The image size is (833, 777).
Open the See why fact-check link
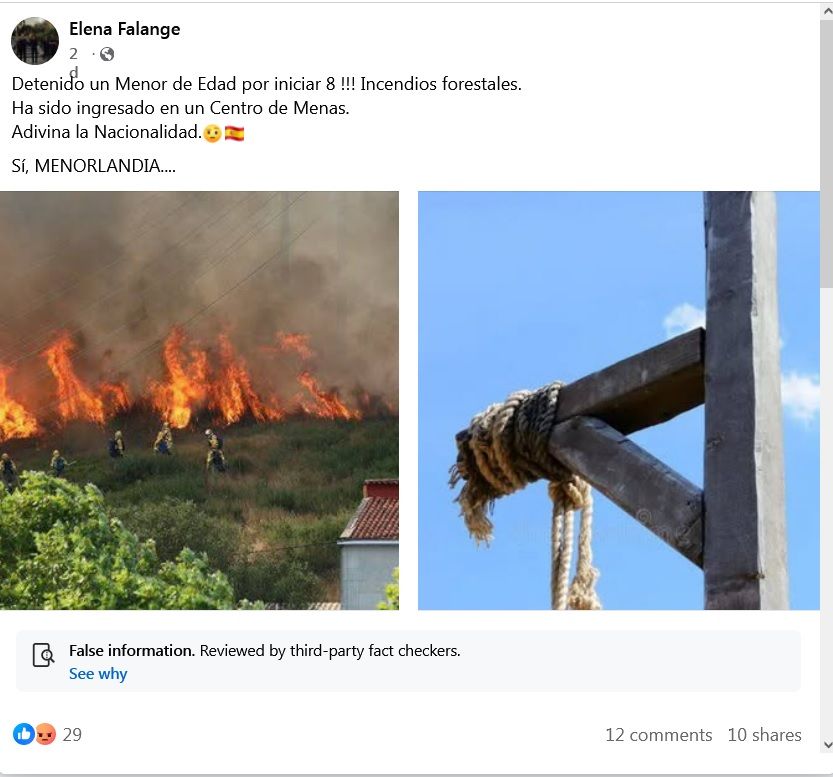(x=96, y=673)
